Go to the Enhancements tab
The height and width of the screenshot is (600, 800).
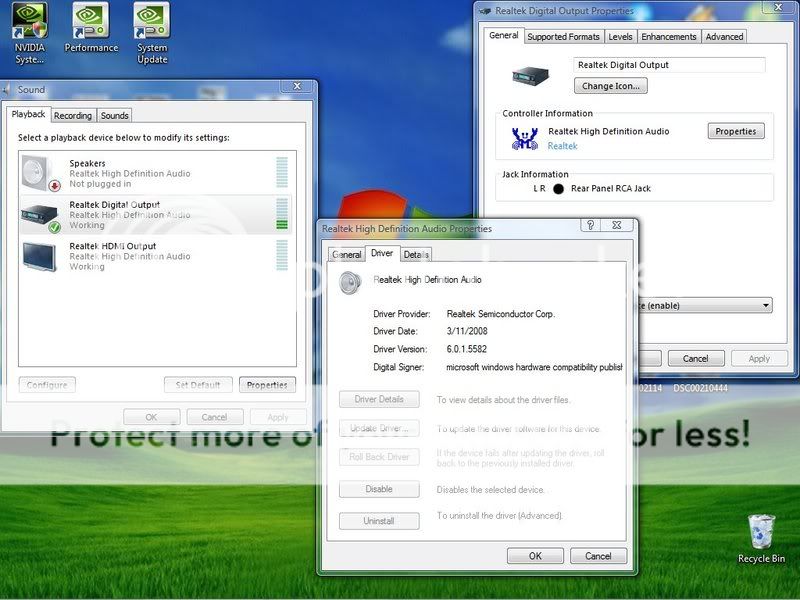pos(669,37)
